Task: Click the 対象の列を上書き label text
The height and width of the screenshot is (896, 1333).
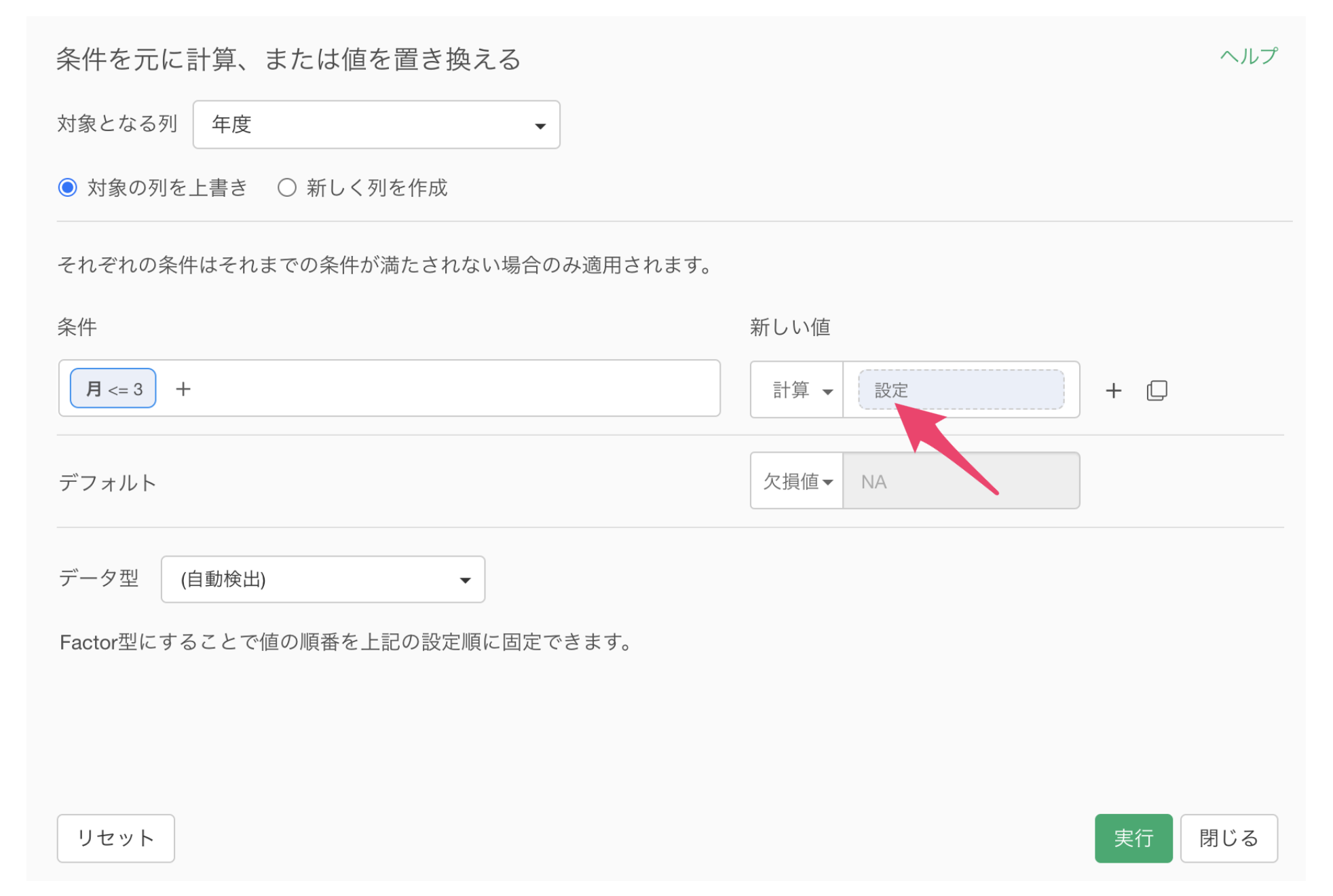Action: [167, 188]
